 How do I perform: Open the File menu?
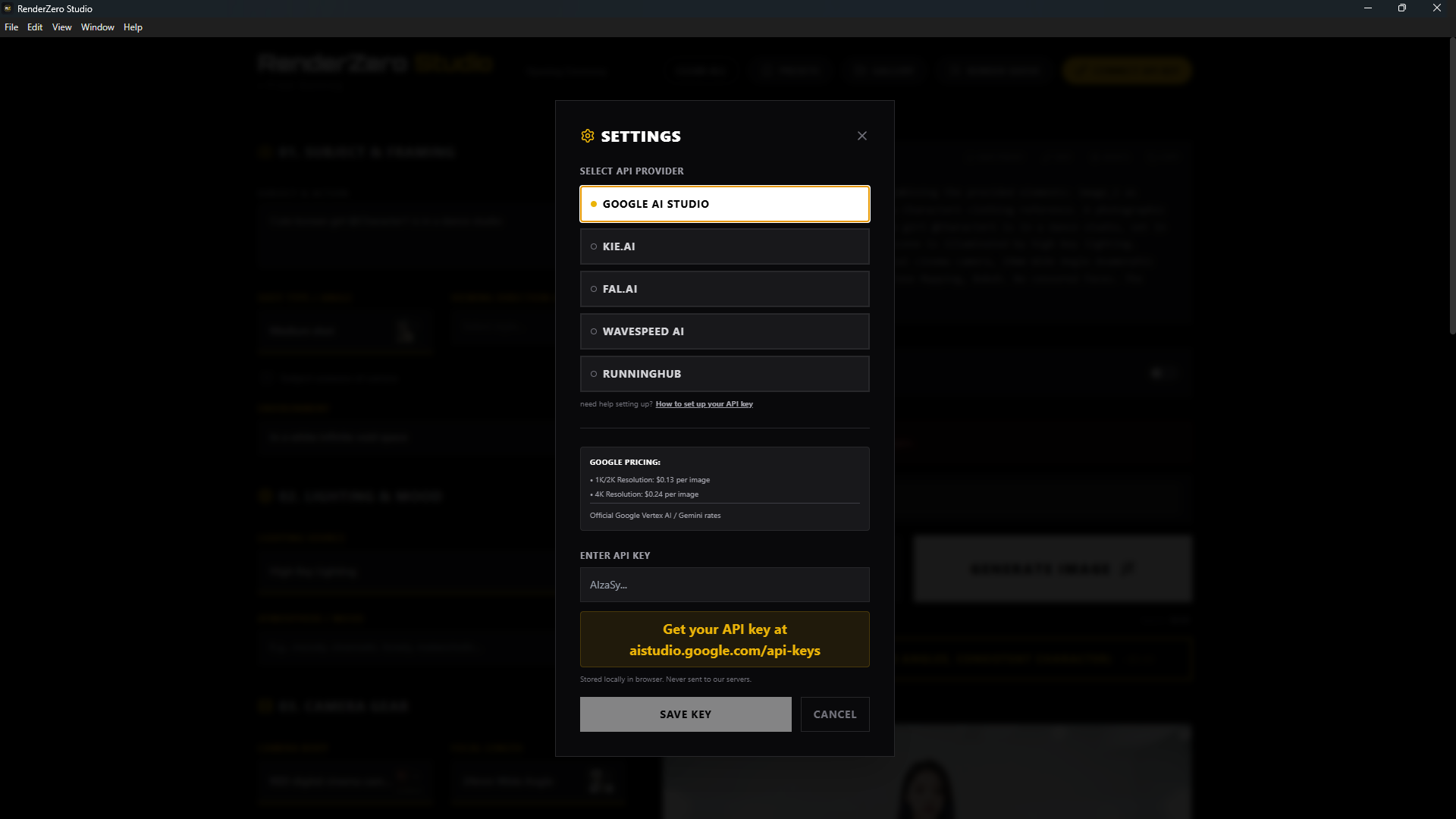(11, 27)
